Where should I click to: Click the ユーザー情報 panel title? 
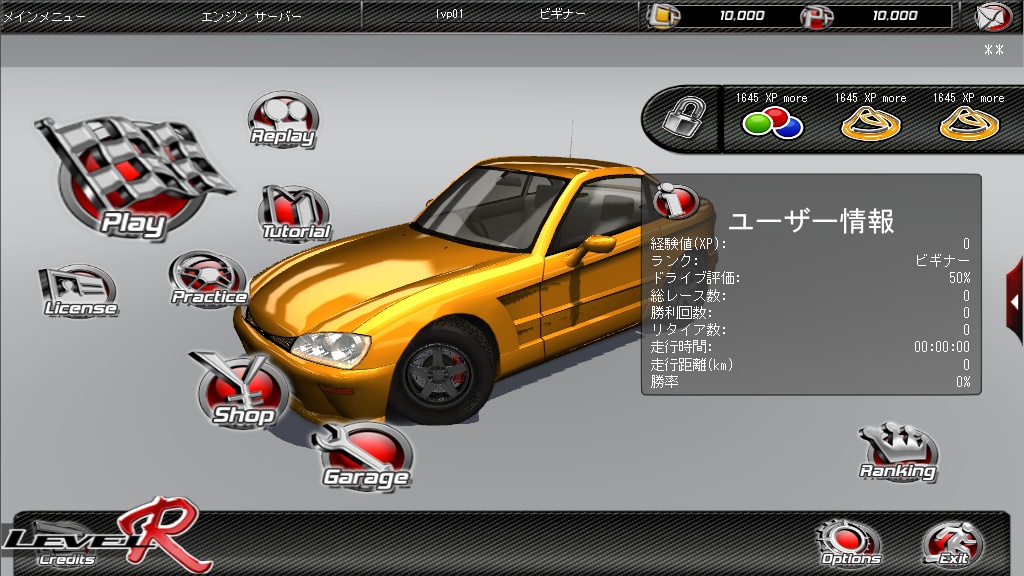(x=811, y=221)
